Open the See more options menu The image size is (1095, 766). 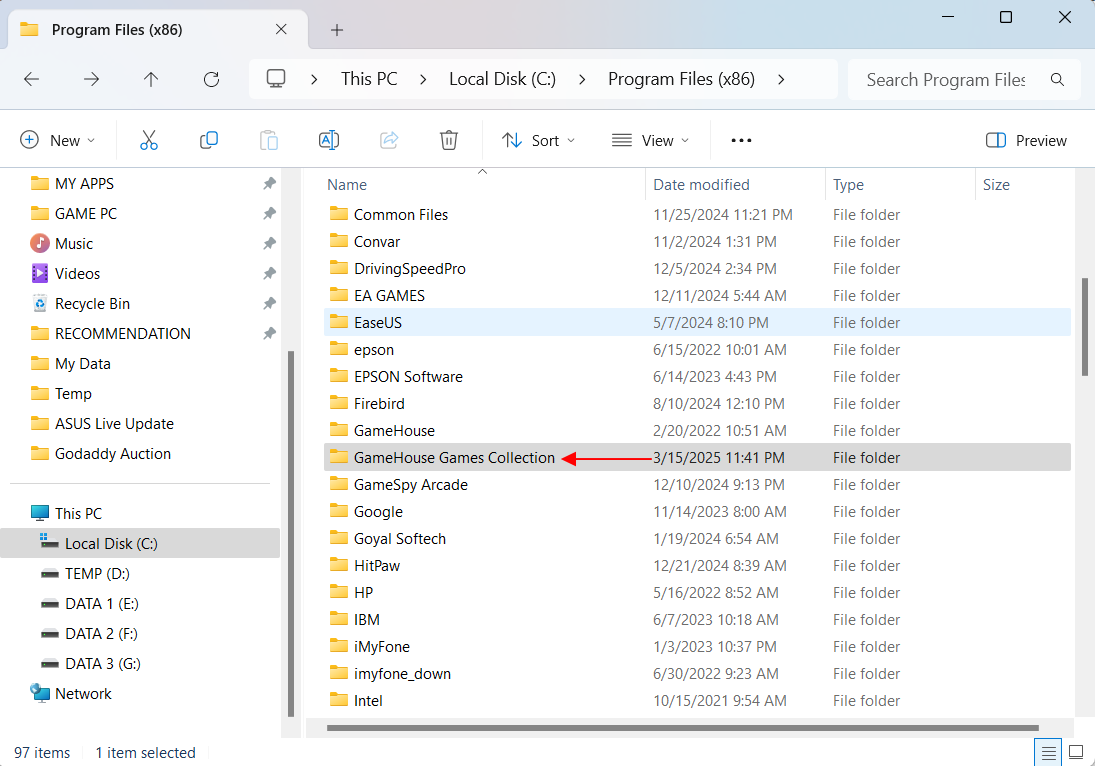(x=741, y=140)
